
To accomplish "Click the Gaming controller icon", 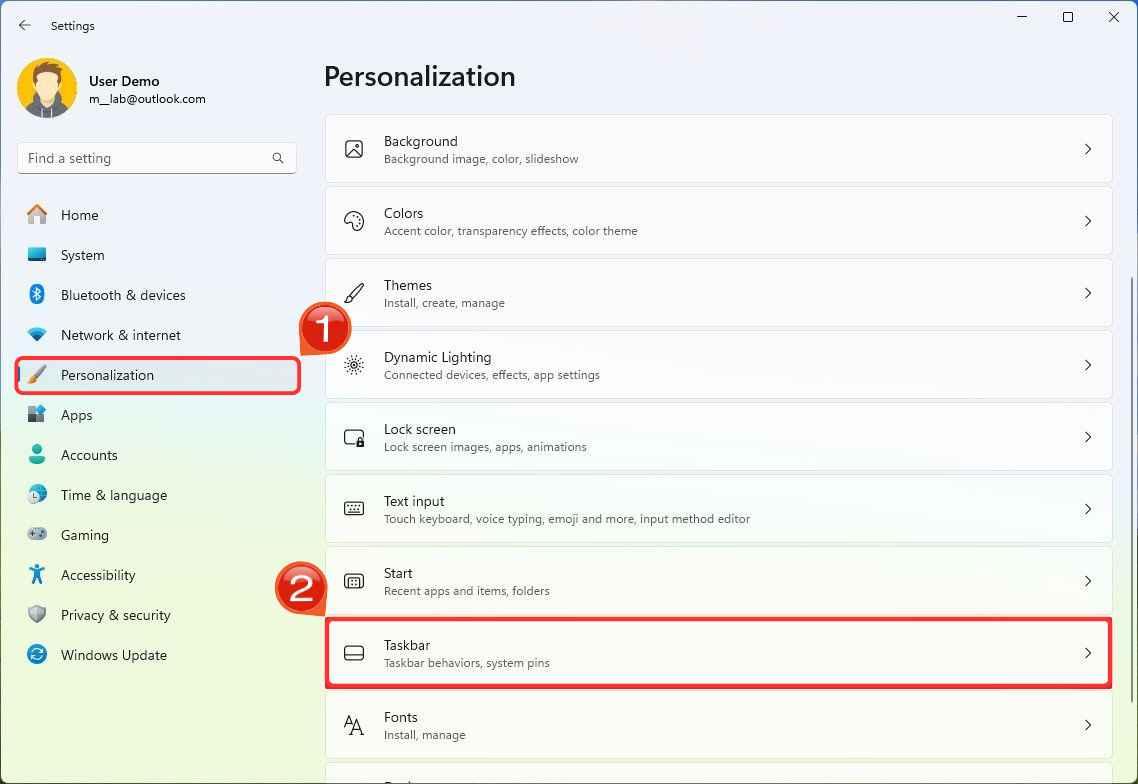I will [37, 534].
